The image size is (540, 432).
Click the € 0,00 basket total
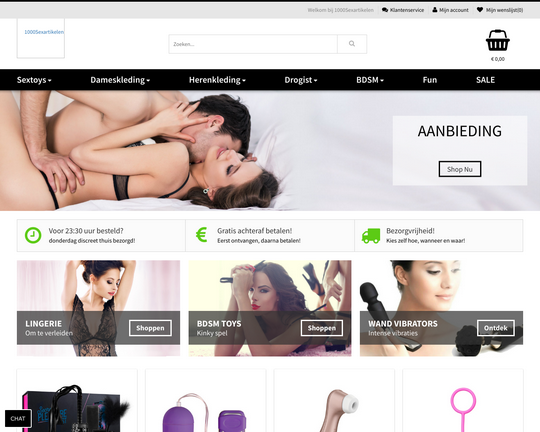click(x=498, y=59)
